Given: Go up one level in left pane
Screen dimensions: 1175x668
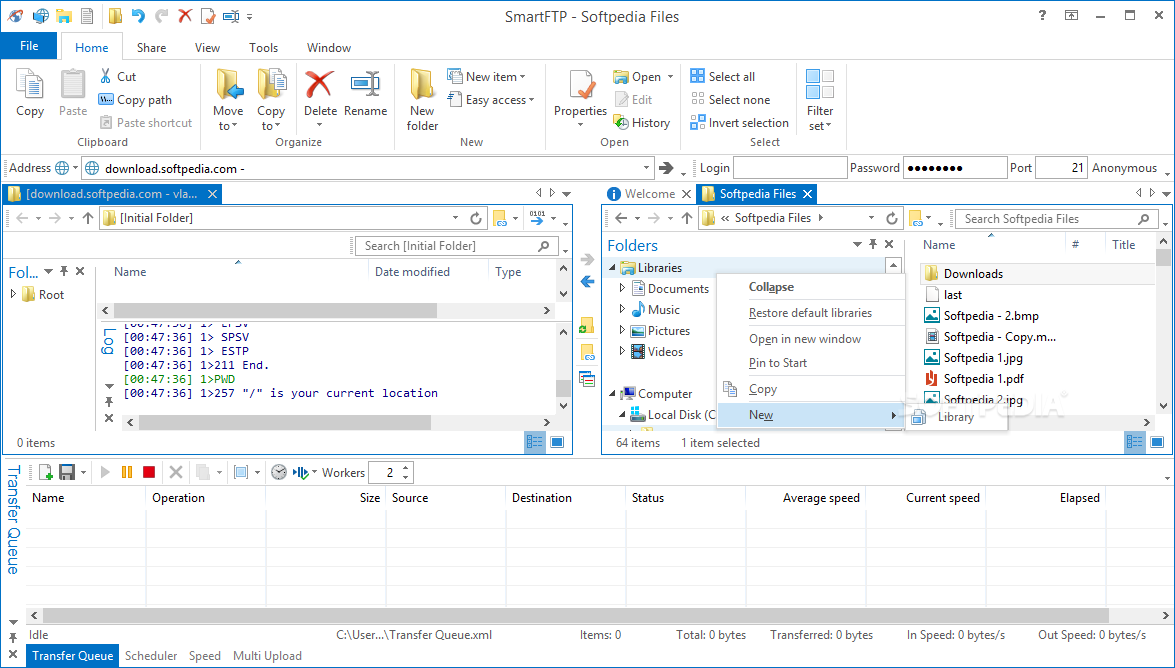Looking at the screenshot, I should [x=88, y=218].
